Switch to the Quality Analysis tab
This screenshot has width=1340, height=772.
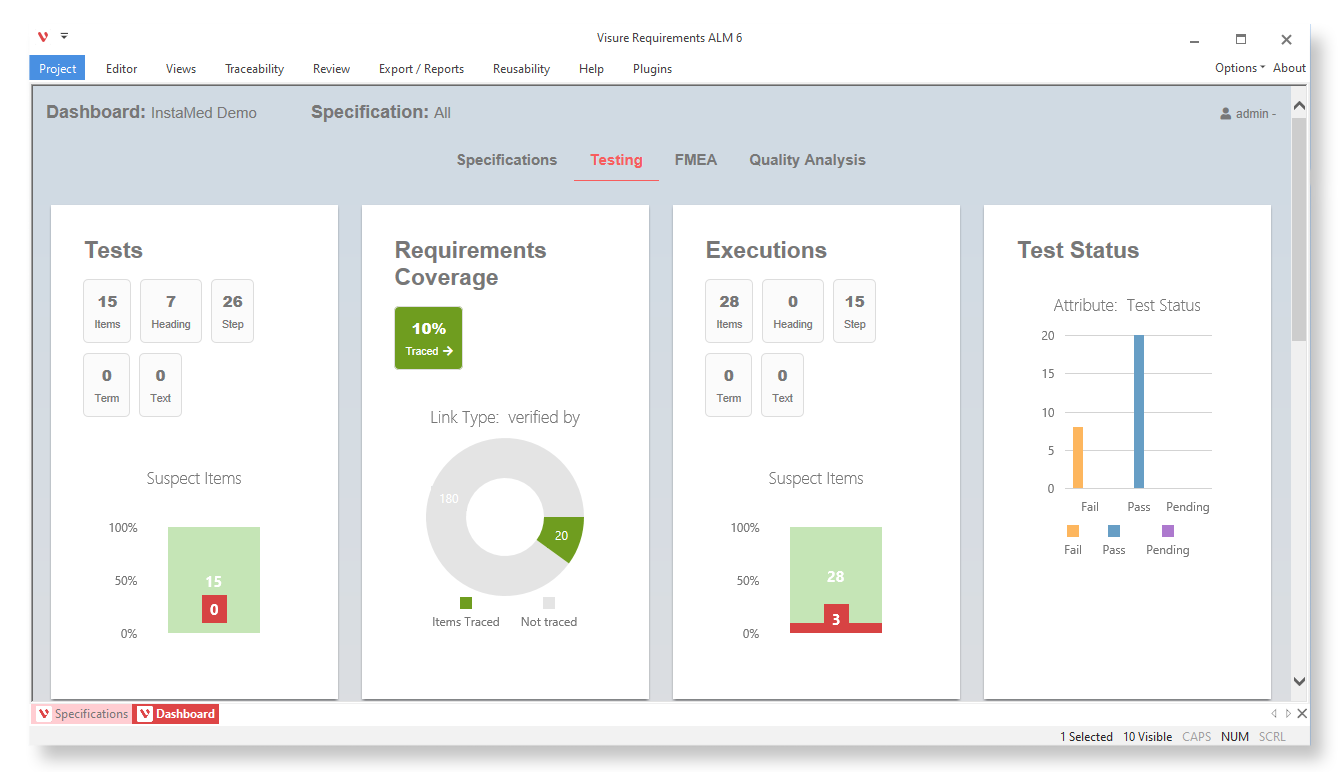coord(807,160)
